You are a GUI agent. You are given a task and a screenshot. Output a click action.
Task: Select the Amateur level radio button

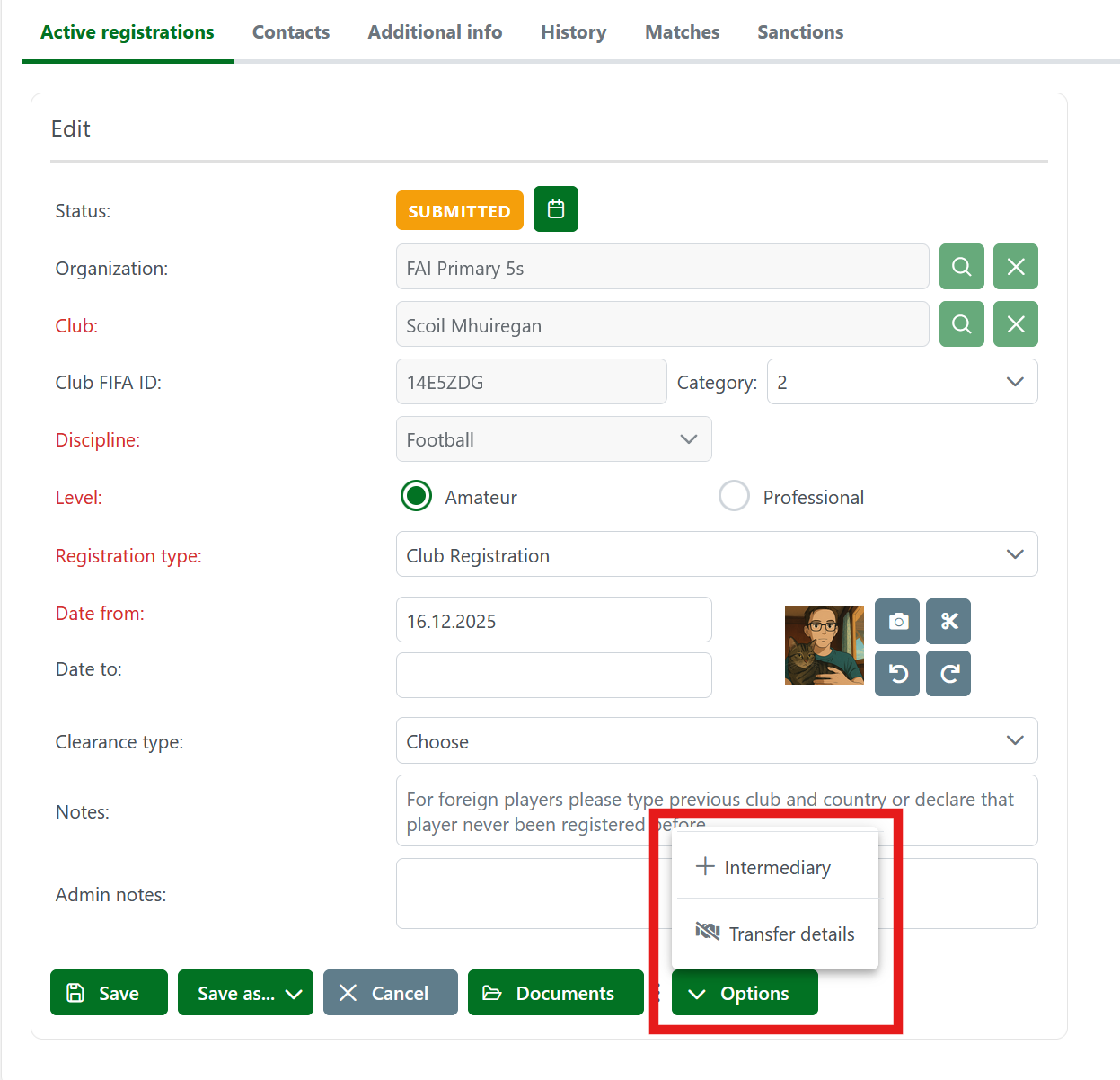[x=416, y=496]
